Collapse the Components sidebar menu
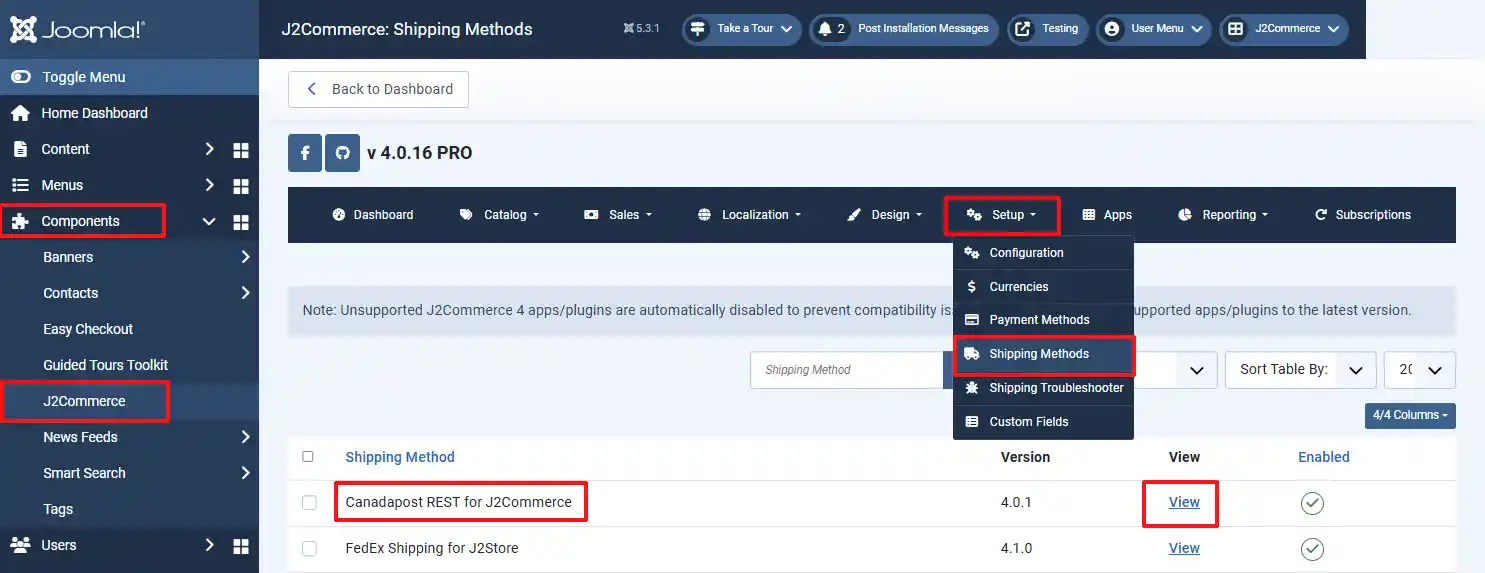This screenshot has height=573, width=1485. 209,222
